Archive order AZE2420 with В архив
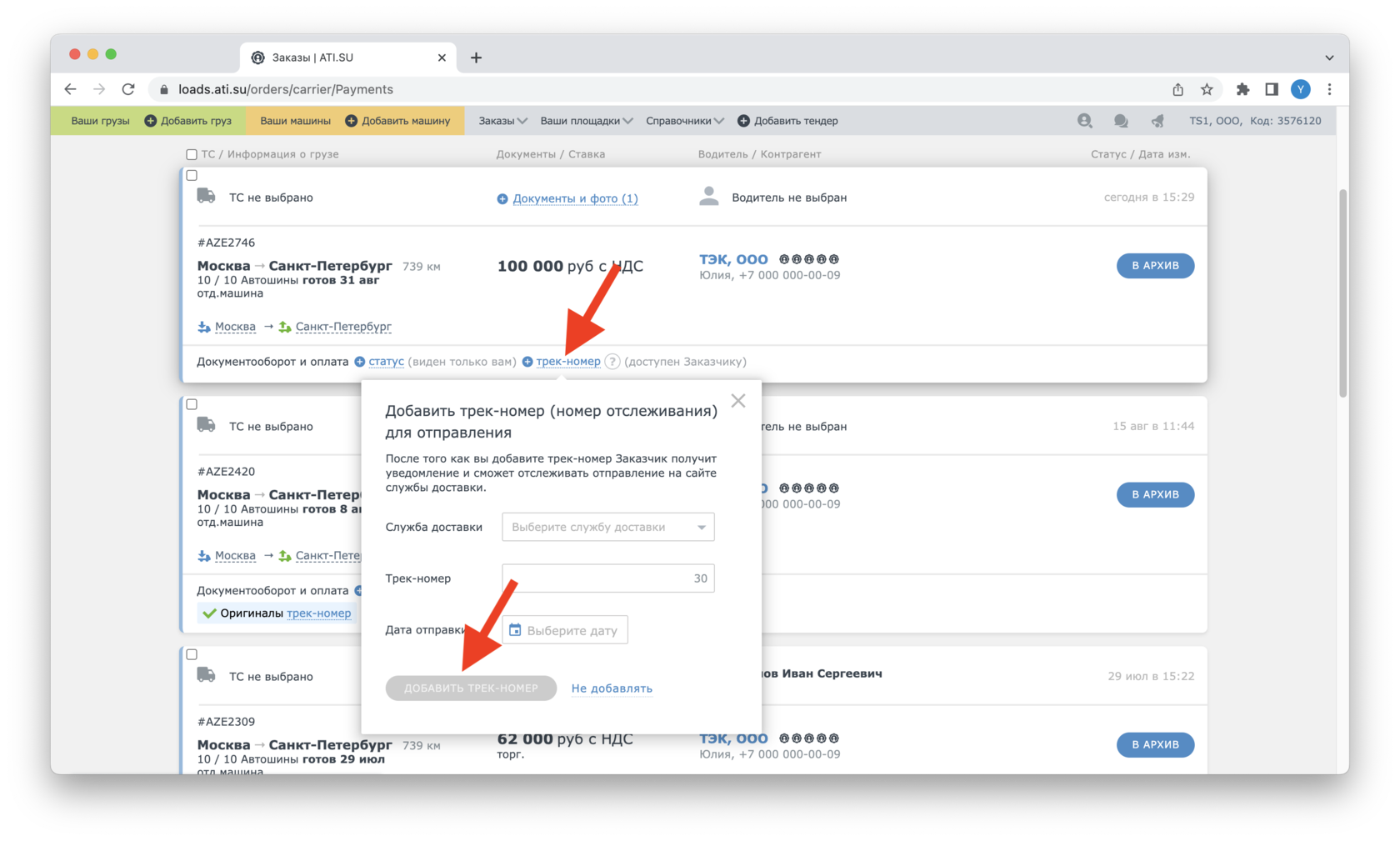The width and height of the screenshot is (1400, 841). [1155, 494]
